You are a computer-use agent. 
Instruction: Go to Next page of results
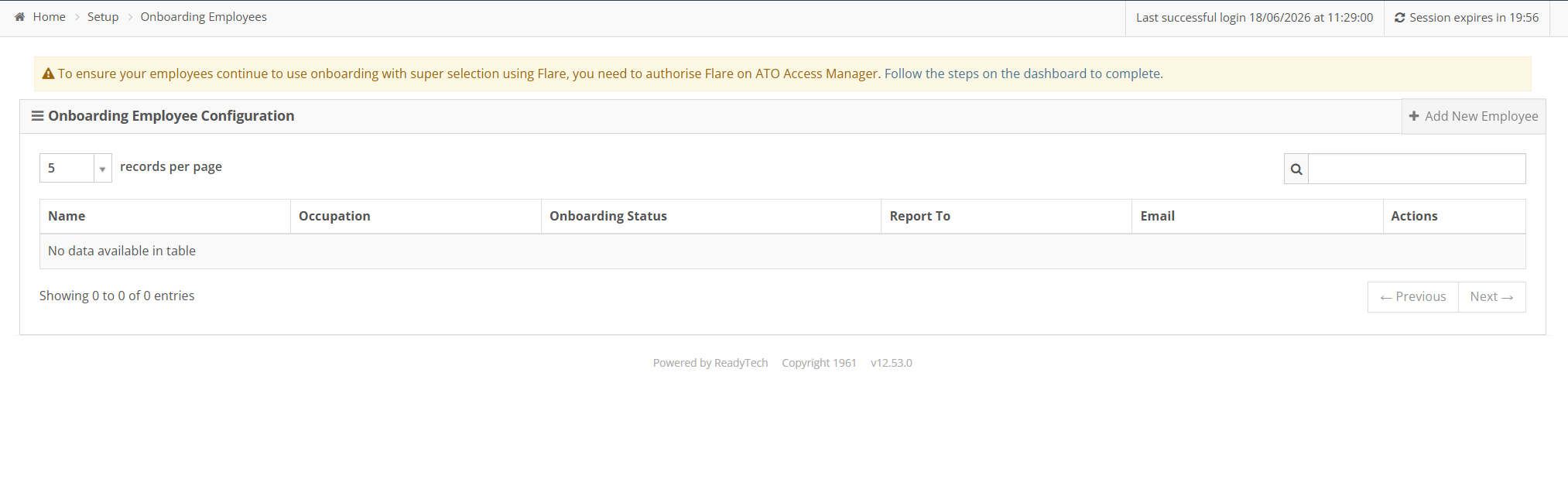point(1492,297)
